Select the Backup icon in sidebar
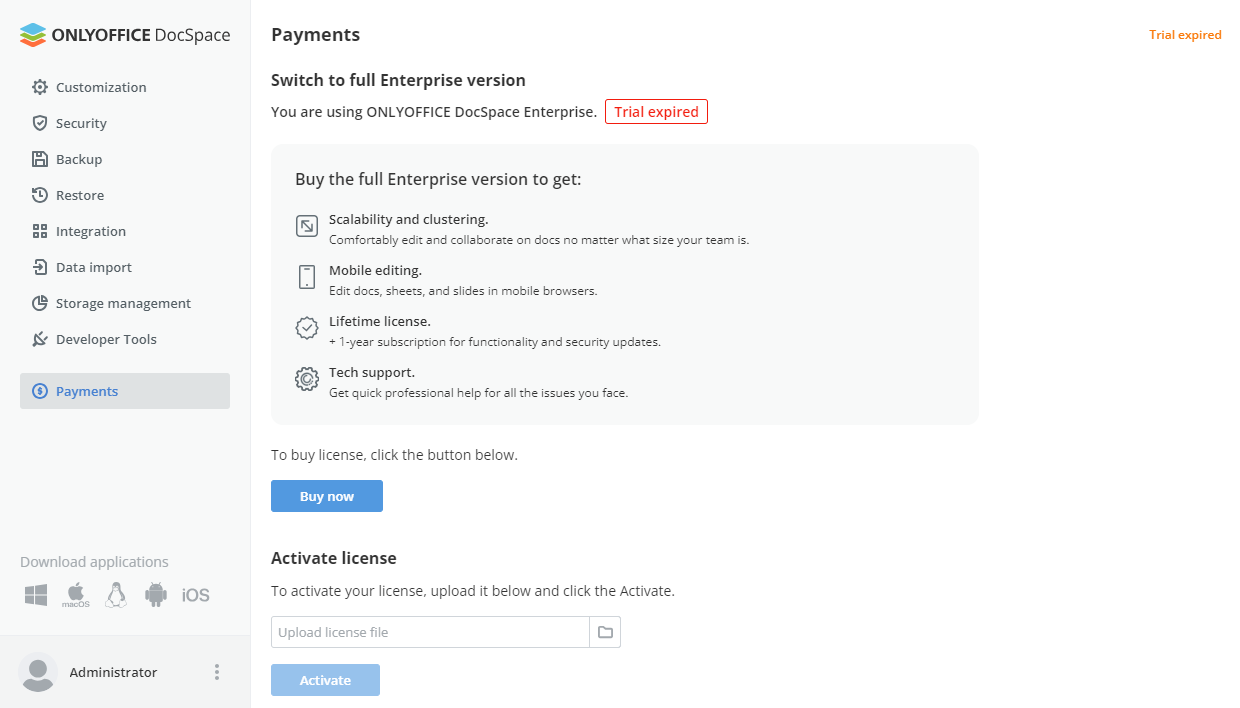Viewport: 1240px width, 708px height. coord(40,159)
